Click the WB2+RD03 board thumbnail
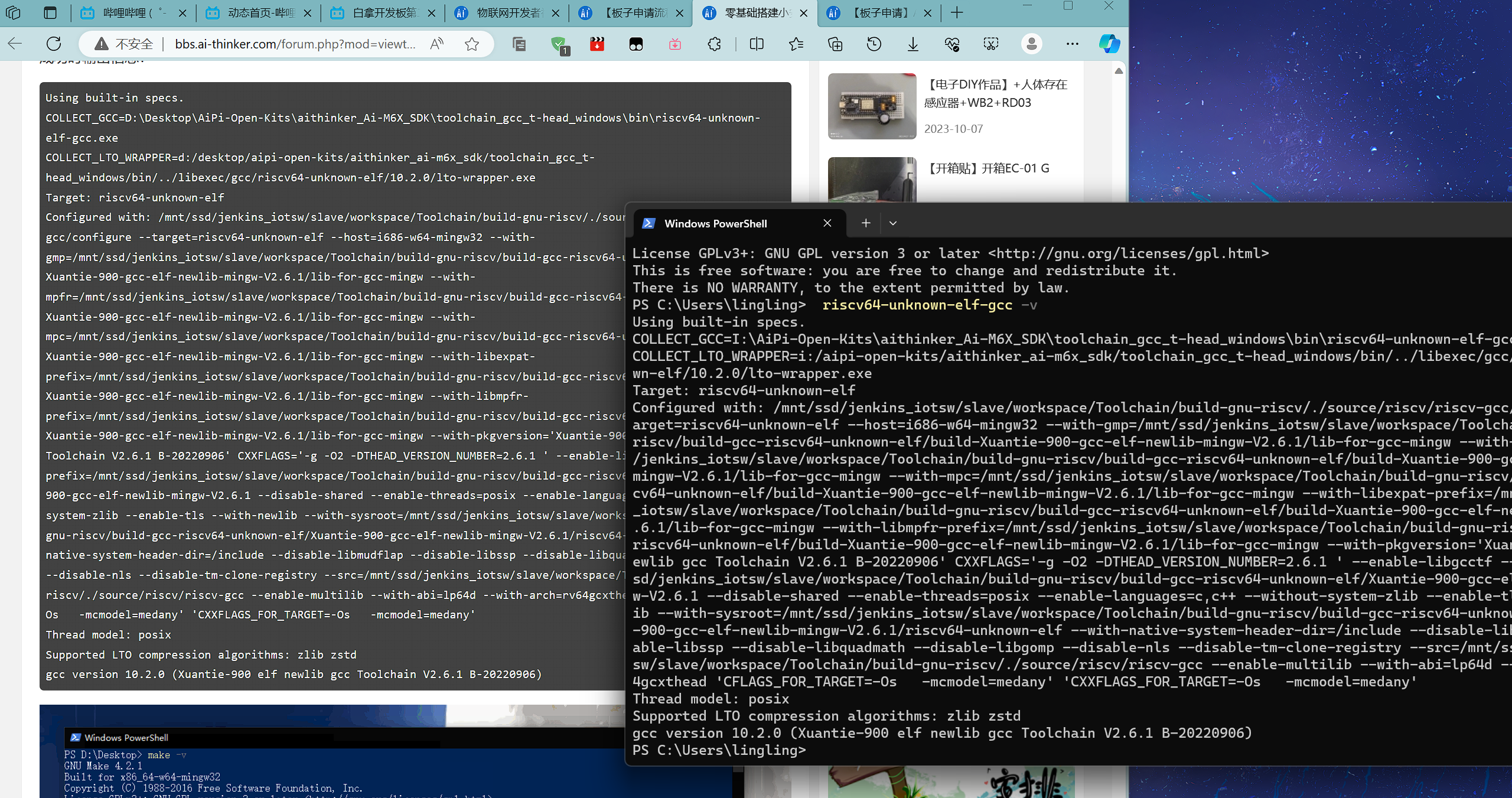 (x=872, y=106)
